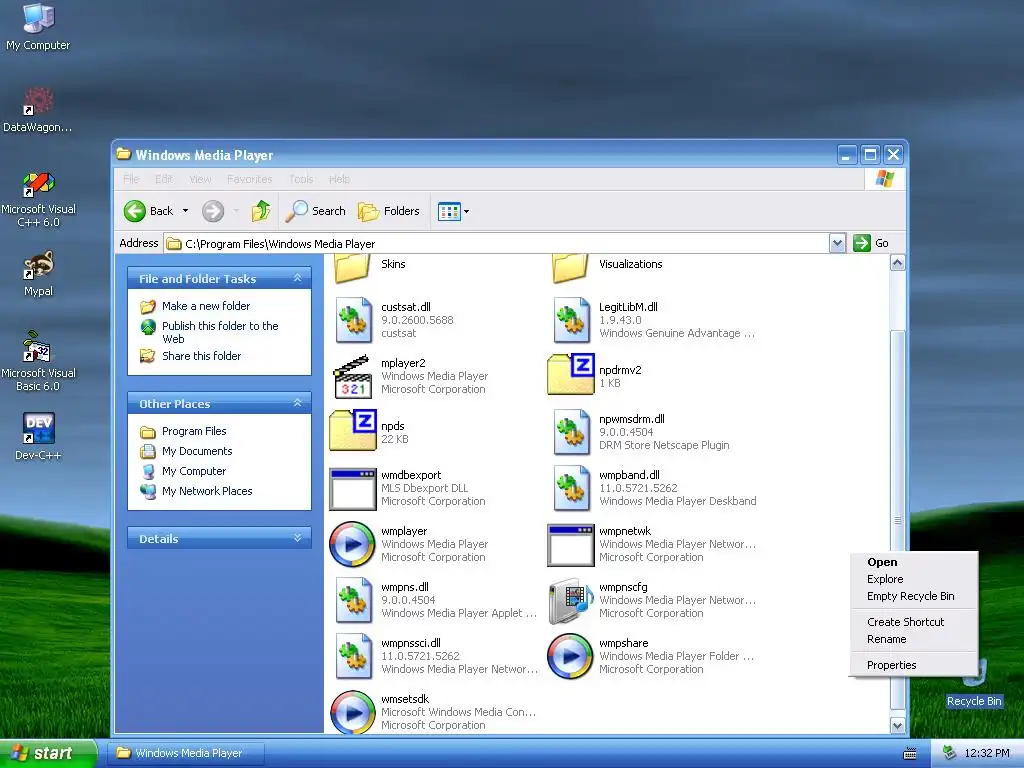Select the wmpnscfg application icon
The width and height of the screenshot is (1024, 768).
[x=571, y=600]
